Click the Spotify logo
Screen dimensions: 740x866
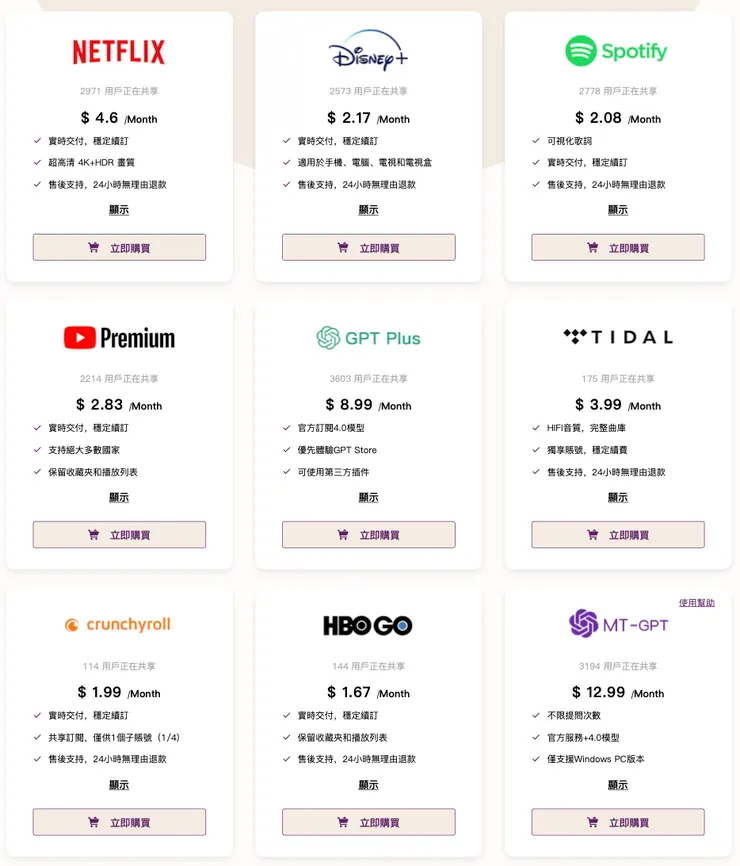(617, 51)
